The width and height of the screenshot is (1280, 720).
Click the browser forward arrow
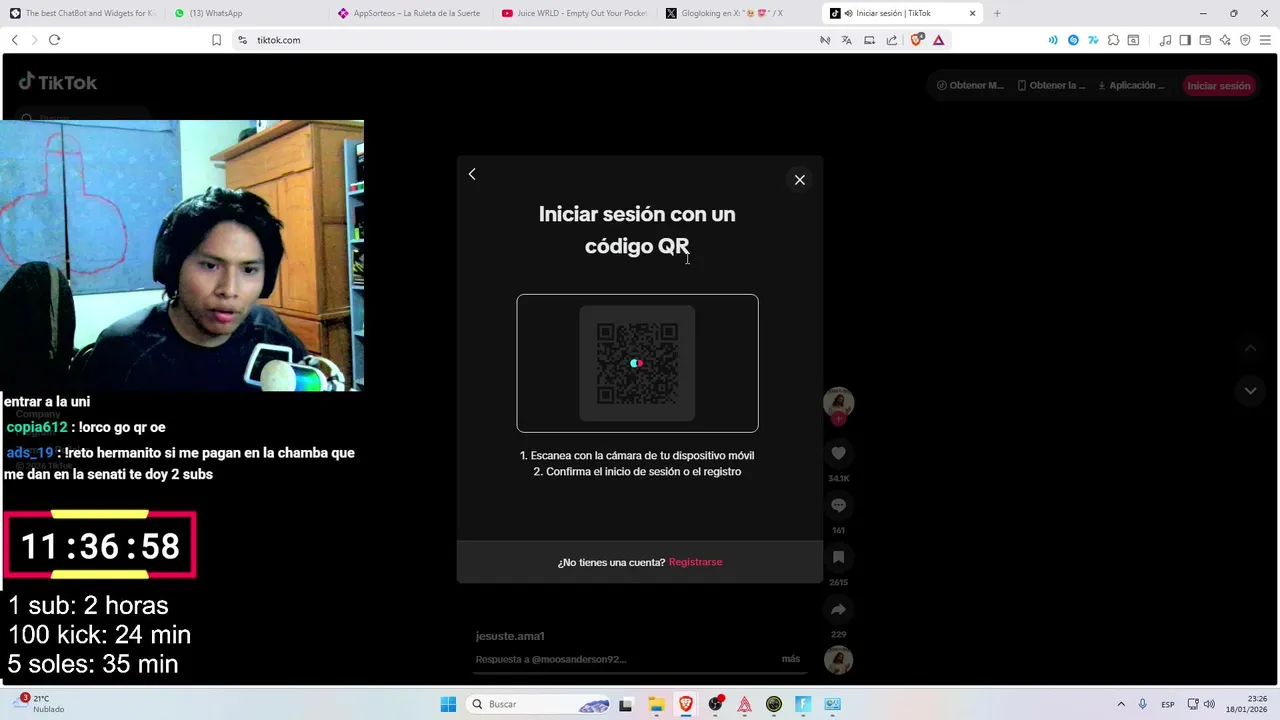click(x=34, y=40)
